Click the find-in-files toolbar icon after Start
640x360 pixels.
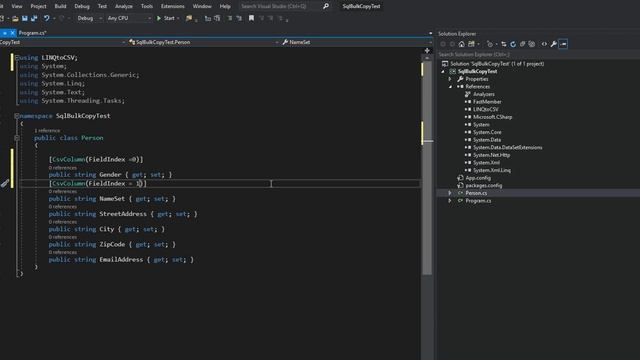(189, 18)
